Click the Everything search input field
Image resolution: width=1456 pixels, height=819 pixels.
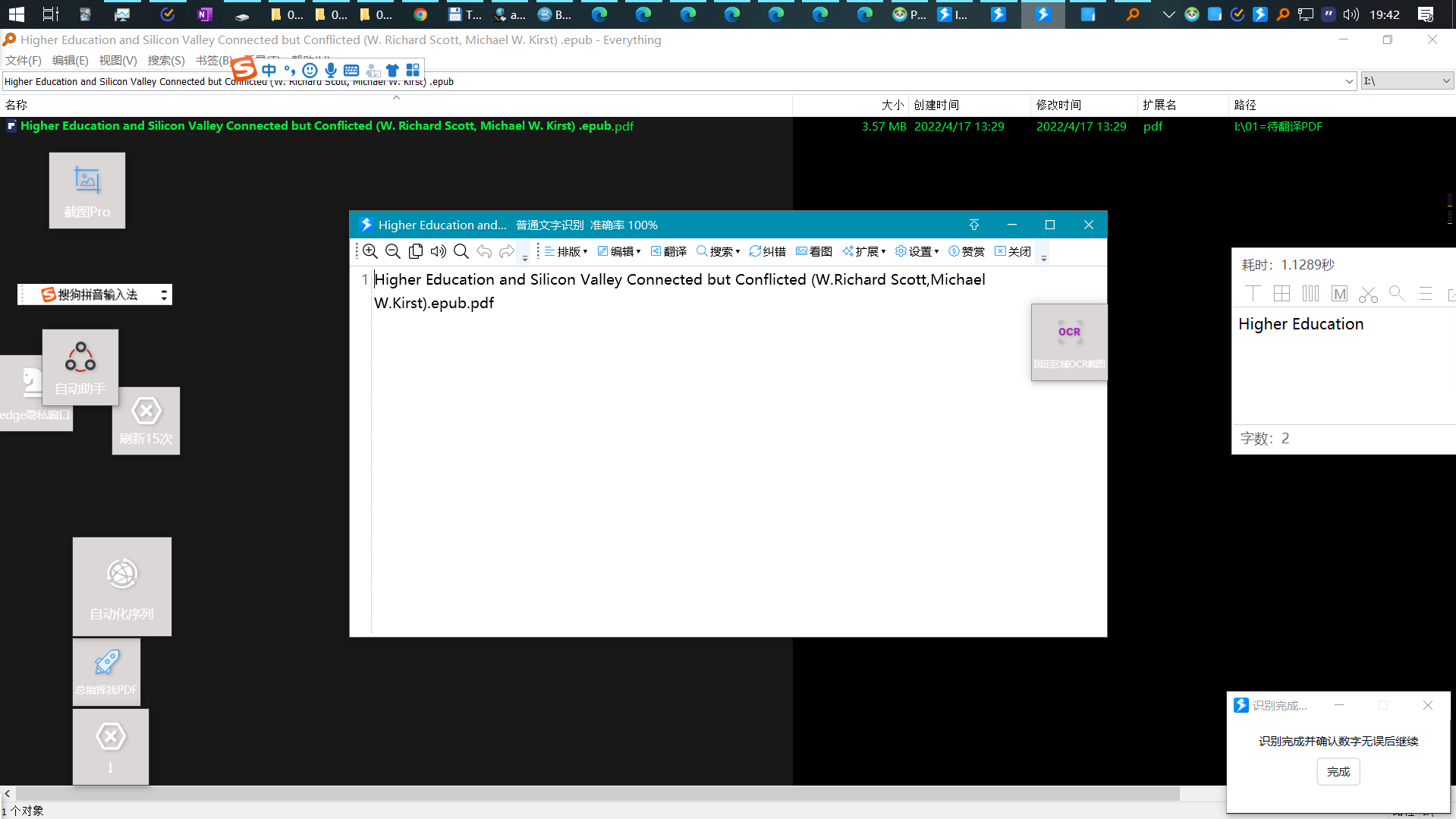671,81
